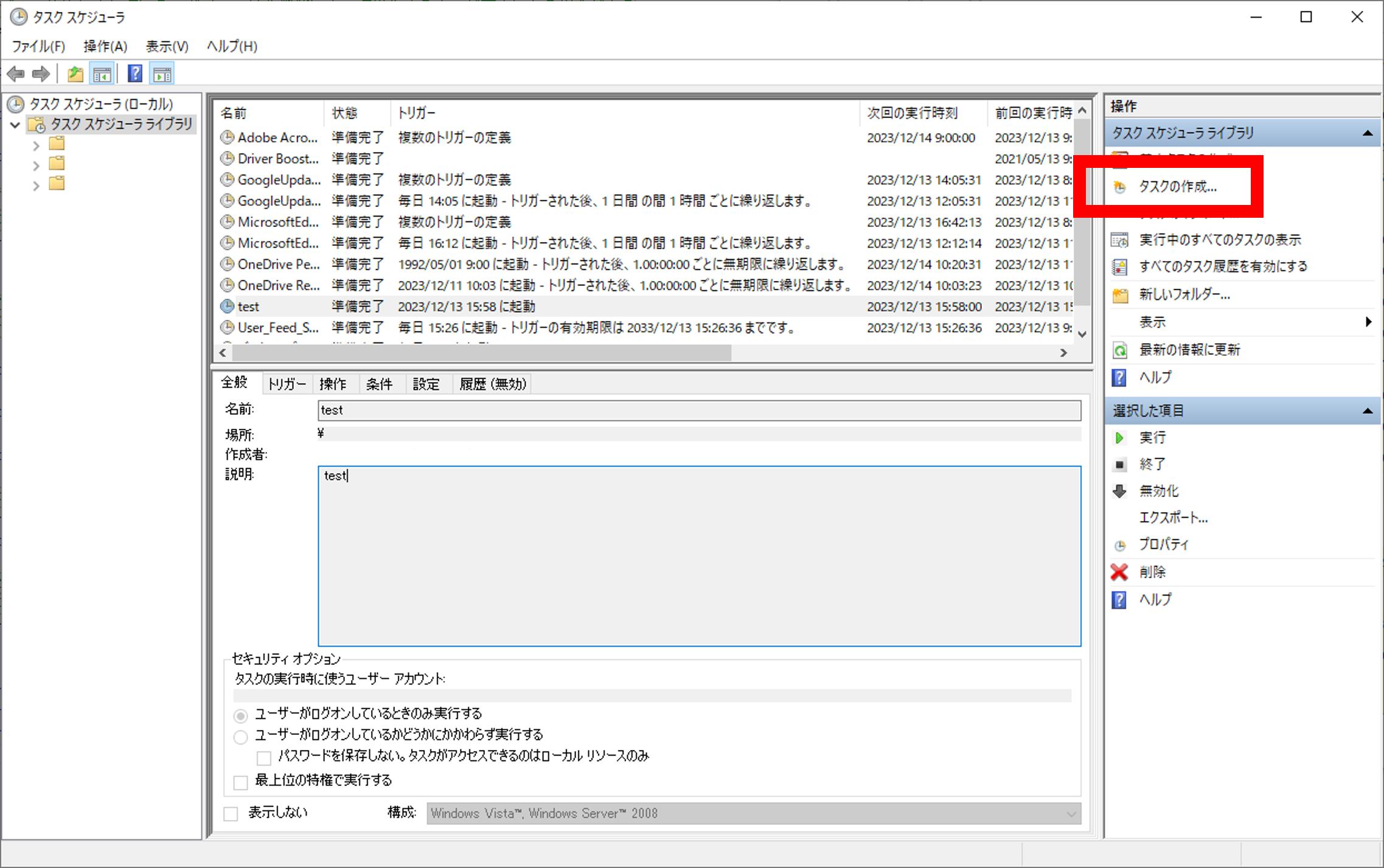Click the blue help question-mark toolbar icon
Image resolution: width=1384 pixels, height=868 pixels.
(x=134, y=74)
